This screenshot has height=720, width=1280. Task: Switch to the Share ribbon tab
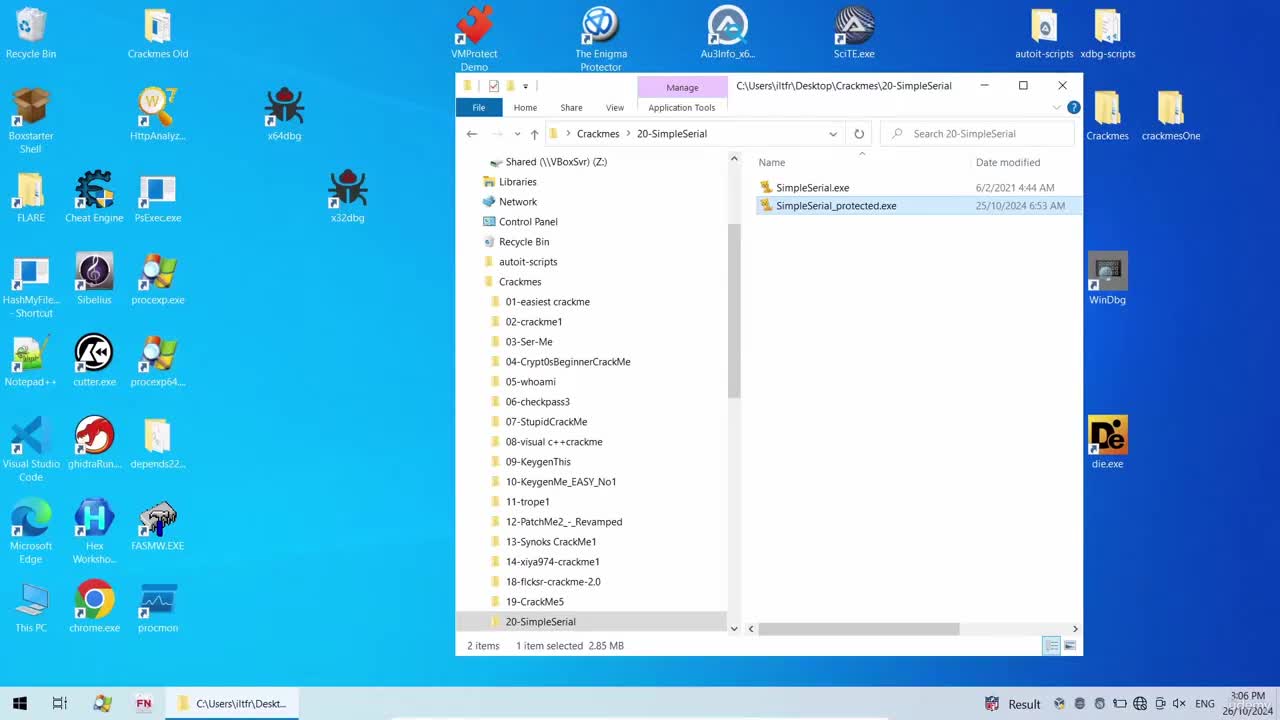tap(571, 107)
